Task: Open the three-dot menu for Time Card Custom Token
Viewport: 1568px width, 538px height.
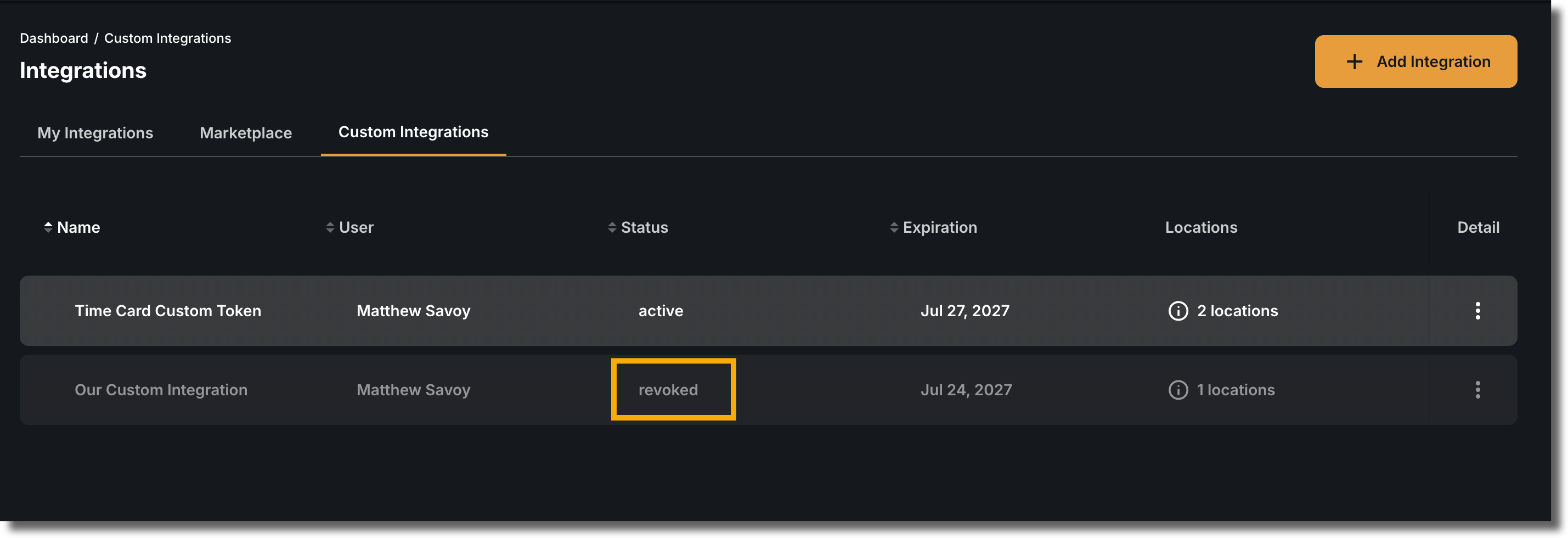Action: [1477, 311]
